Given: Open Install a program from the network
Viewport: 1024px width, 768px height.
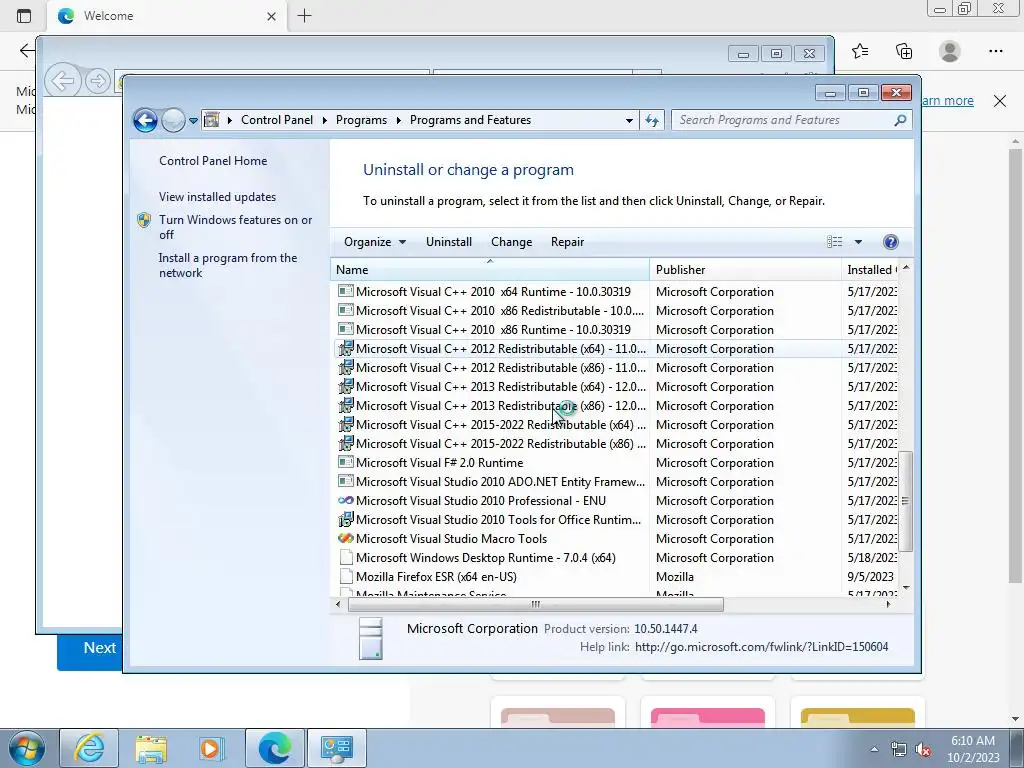Looking at the screenshot, I should 227,265.
